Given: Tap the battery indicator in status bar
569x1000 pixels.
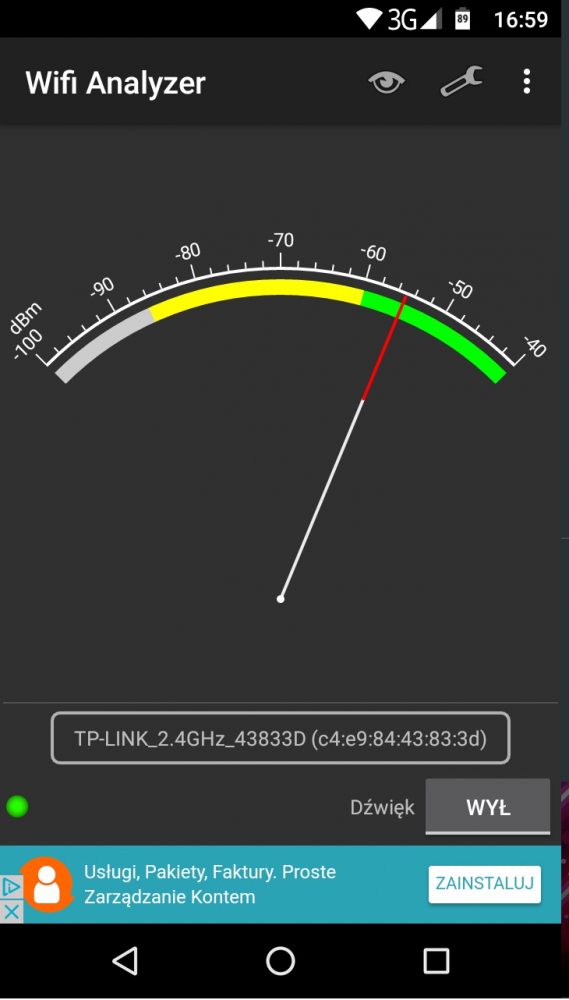Looking at the screenshot, I should [462, 20].
